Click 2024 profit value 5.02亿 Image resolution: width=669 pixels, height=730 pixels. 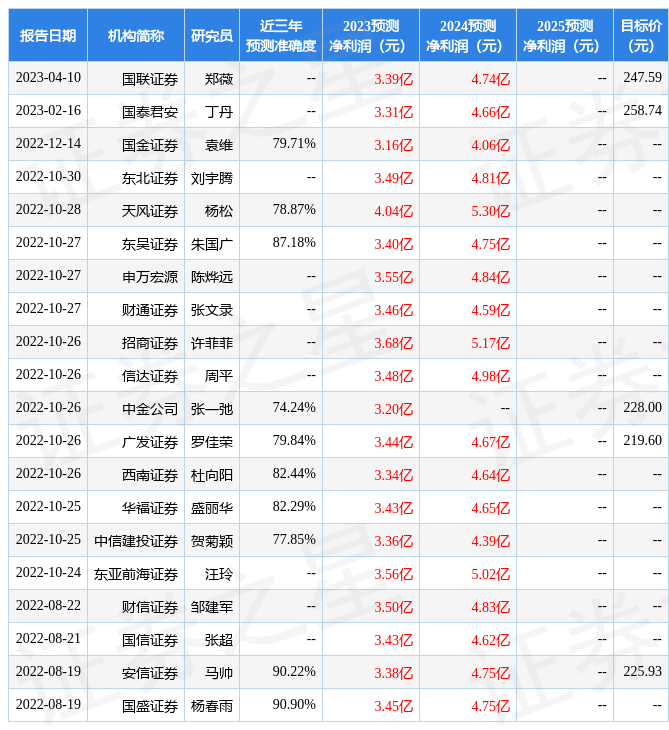coord(491,574)
